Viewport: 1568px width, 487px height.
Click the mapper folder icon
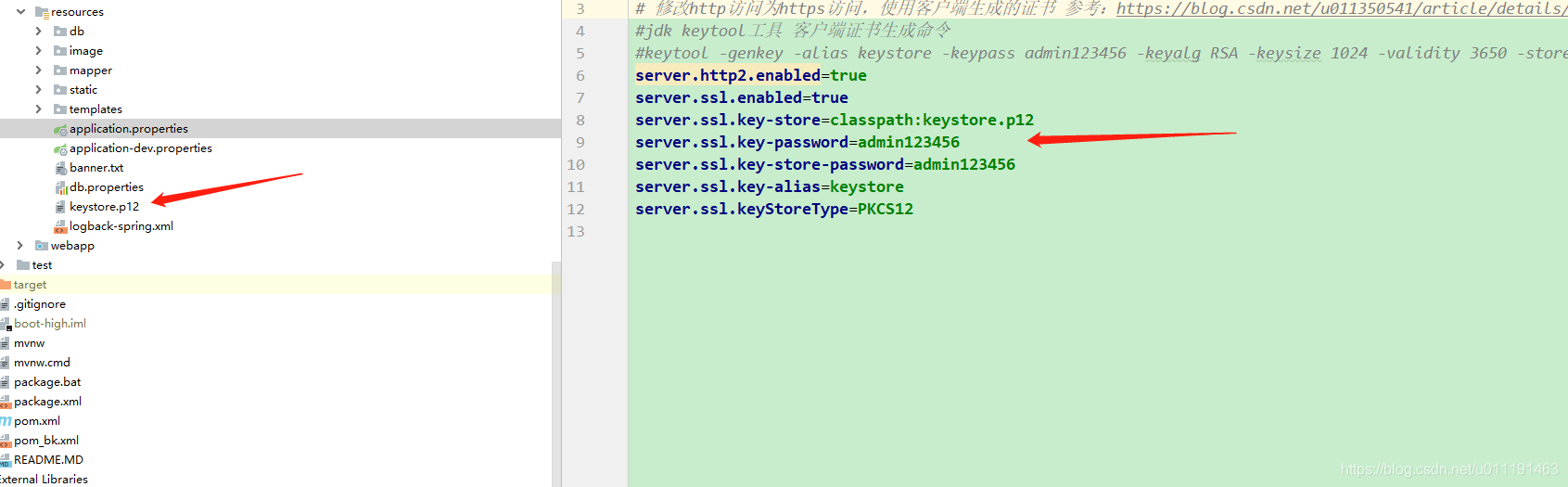point(60,70)
